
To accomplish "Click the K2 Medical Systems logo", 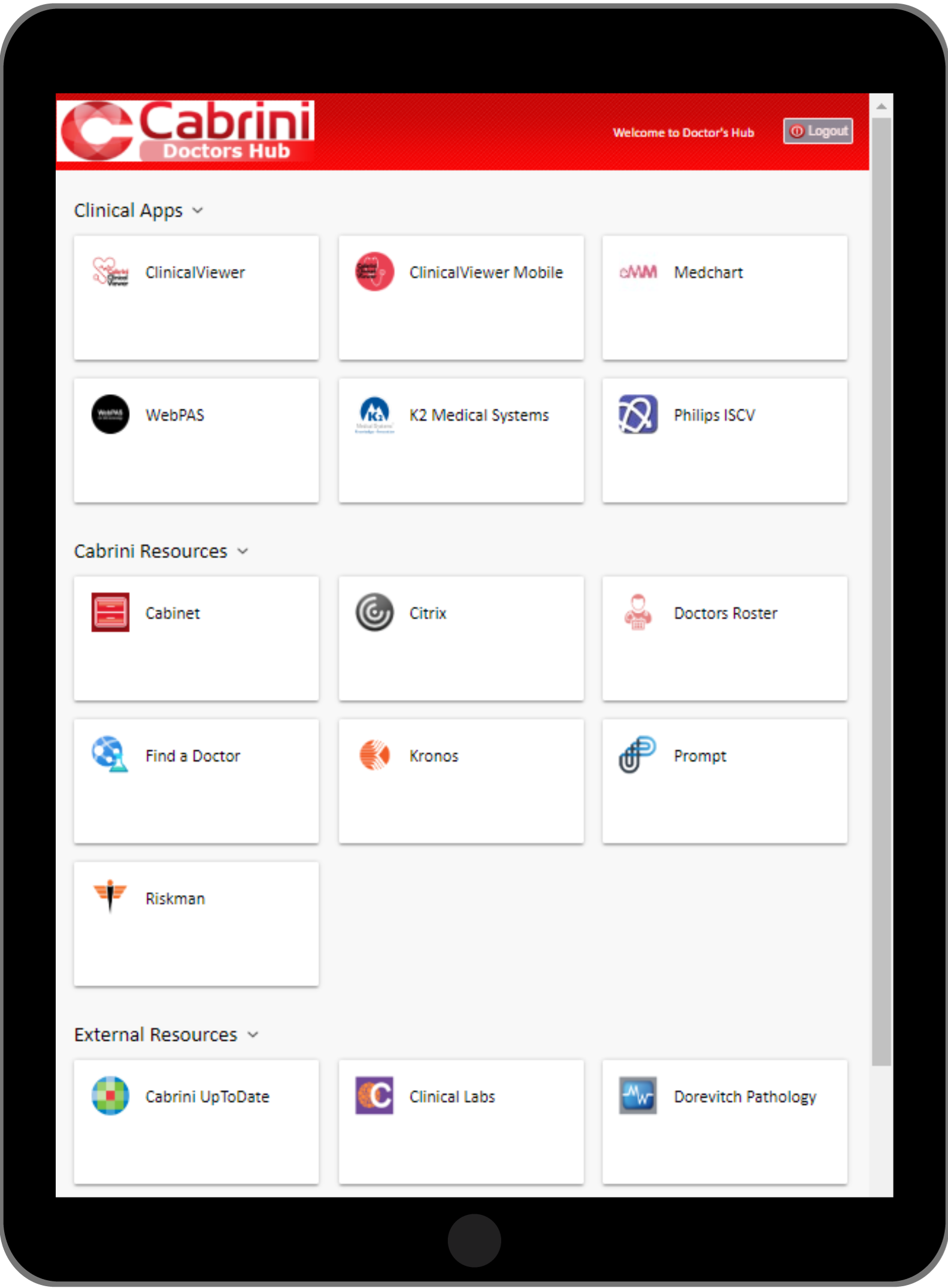I will [x=374, y=414].
